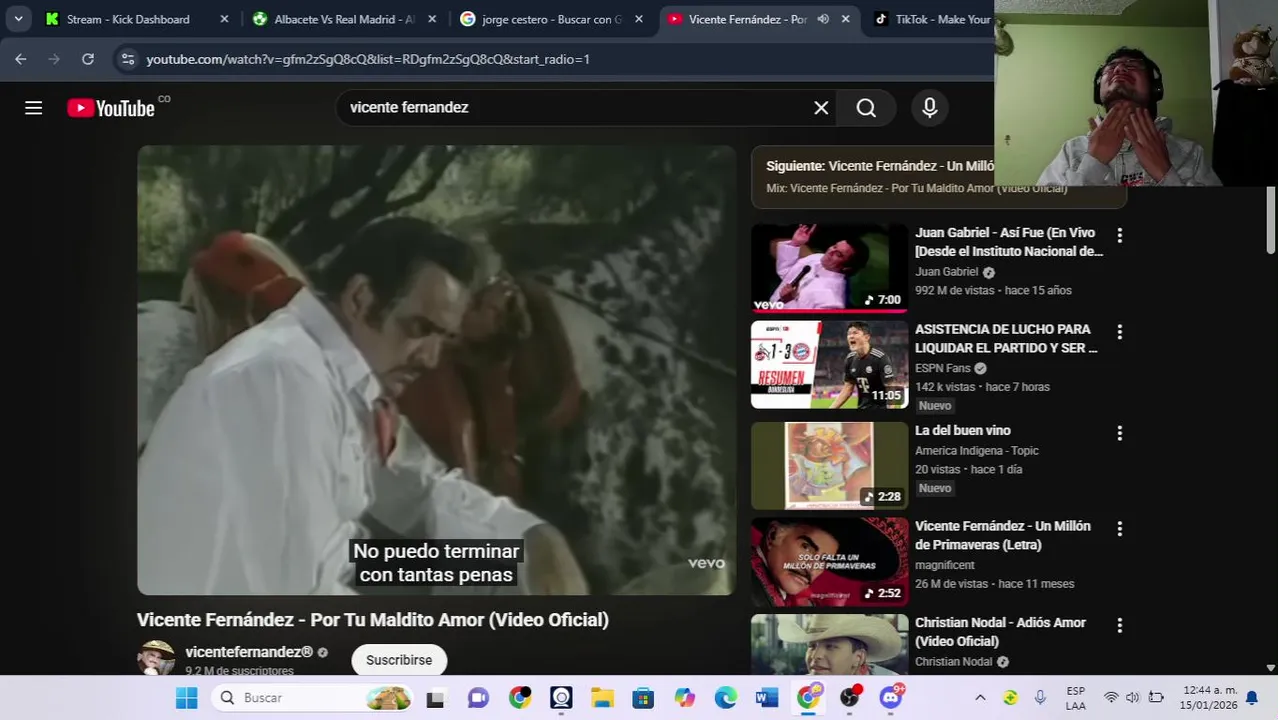
Task: Open more options for Juan Gabriel video
Action: pyautogui.click(x=1119, y=235)
